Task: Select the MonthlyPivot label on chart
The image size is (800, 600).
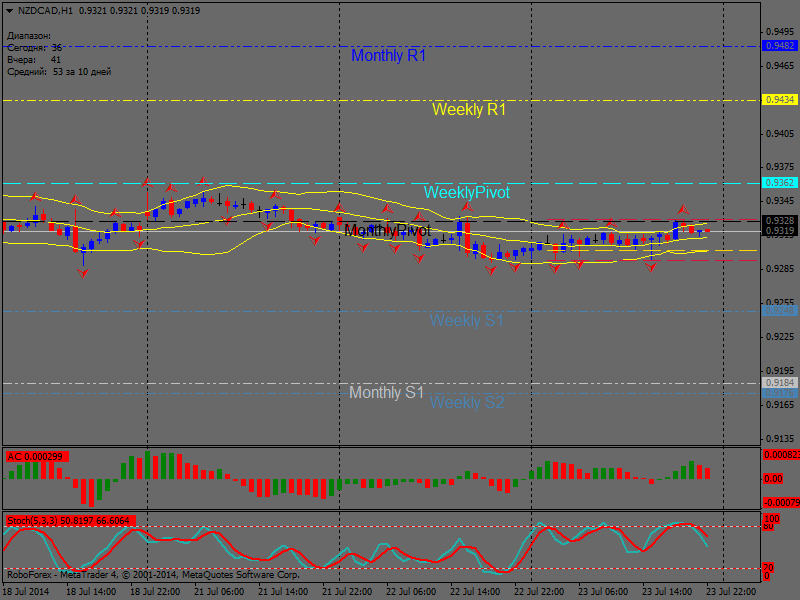Action: [387, 231]
